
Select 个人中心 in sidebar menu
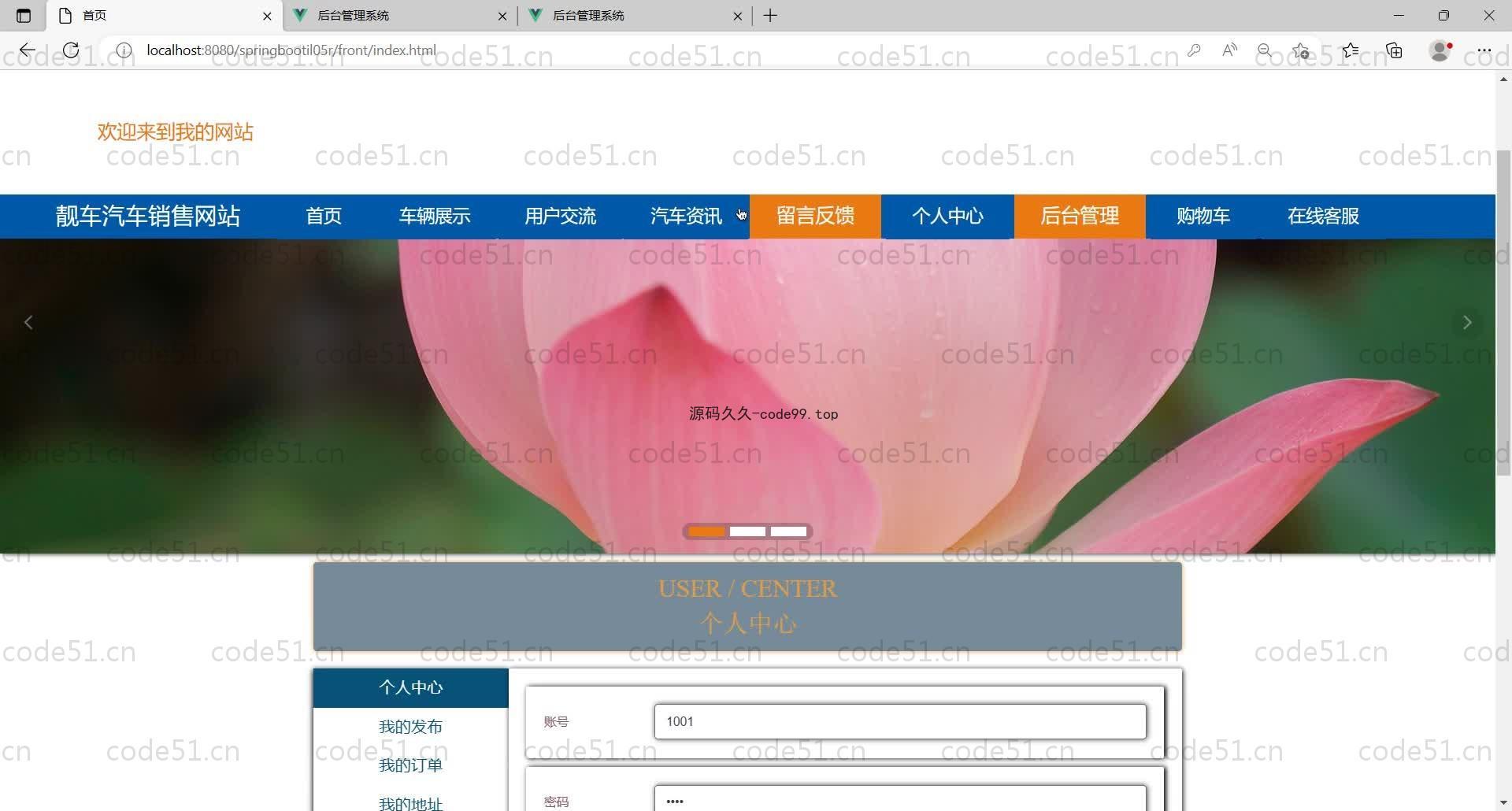(411, 688)
